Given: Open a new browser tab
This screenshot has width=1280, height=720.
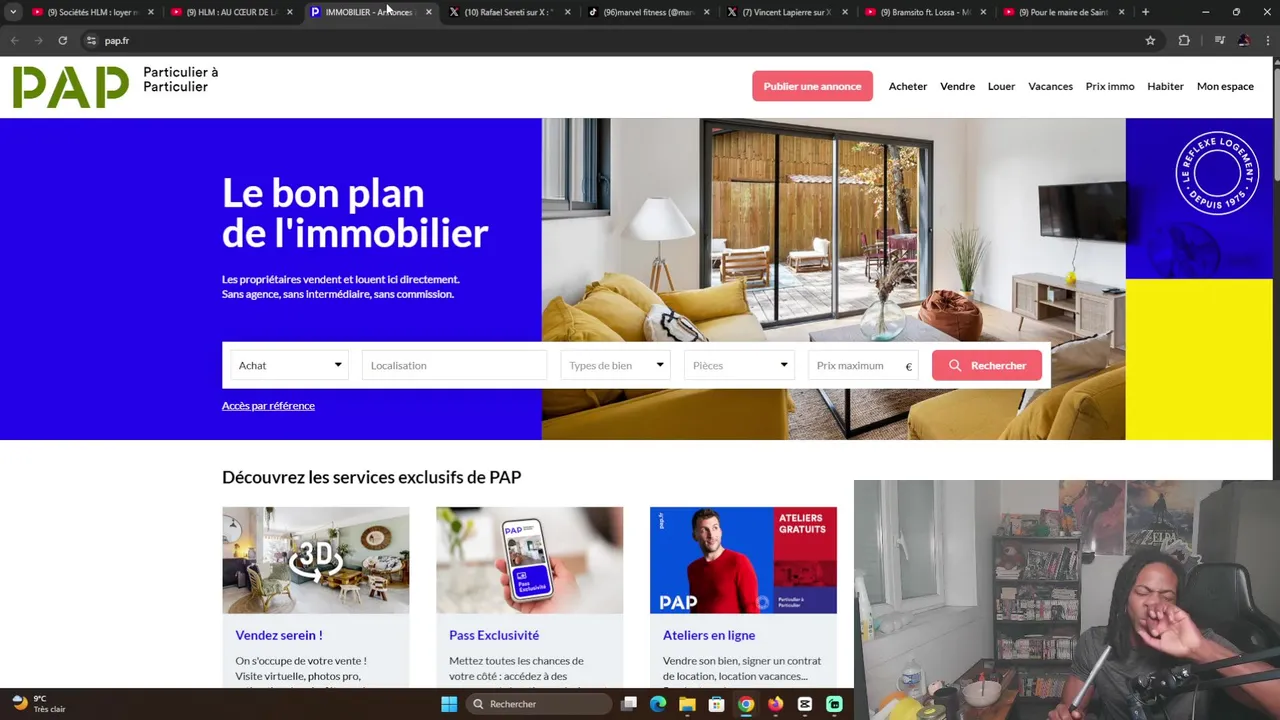Looking at the screenshot, I should coord(1145,12).
